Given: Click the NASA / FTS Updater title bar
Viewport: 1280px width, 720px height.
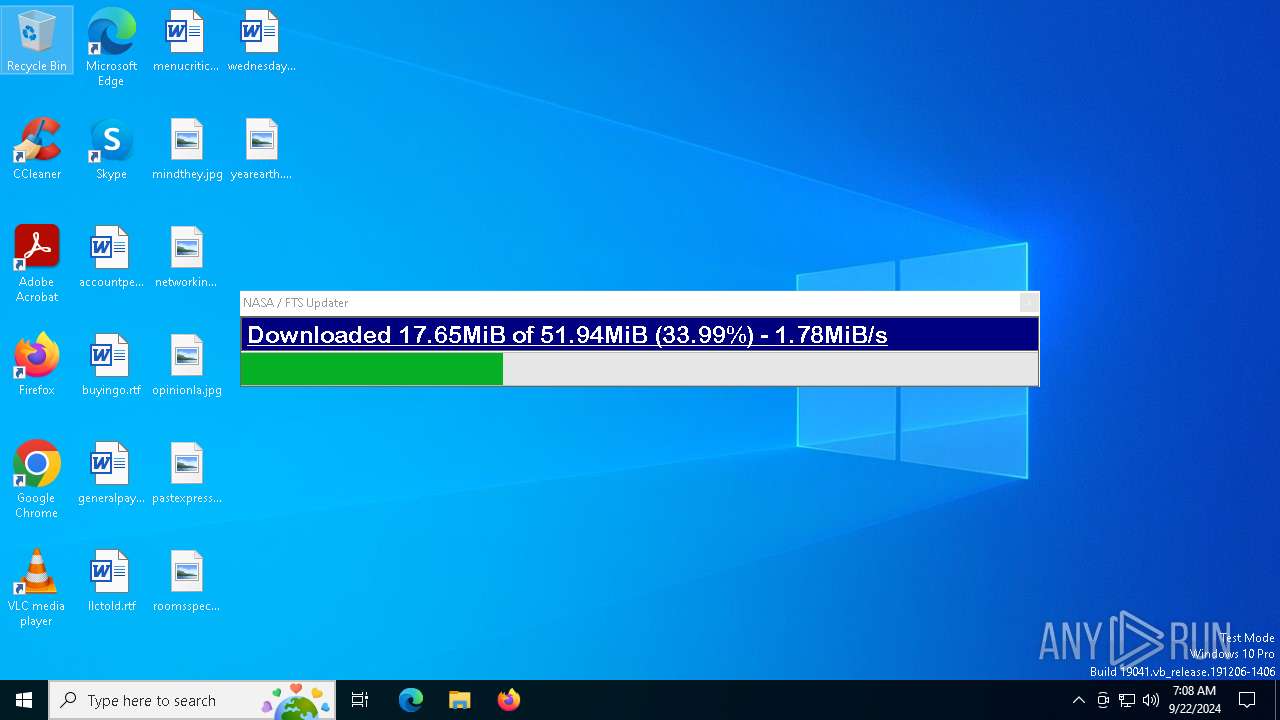Looking at the screenshot, I should (x=629, y=303).
